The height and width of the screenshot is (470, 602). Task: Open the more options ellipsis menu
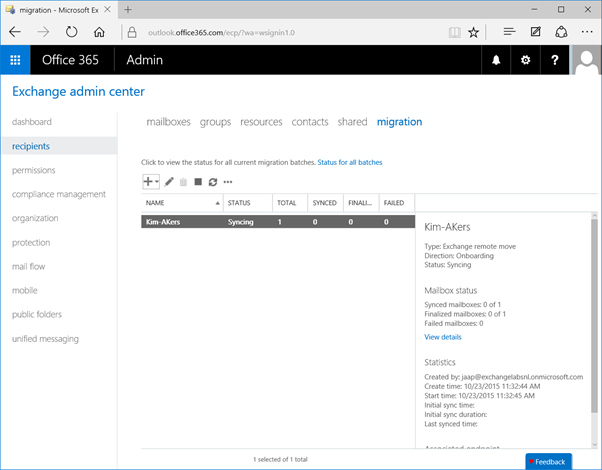click(228, 182)
